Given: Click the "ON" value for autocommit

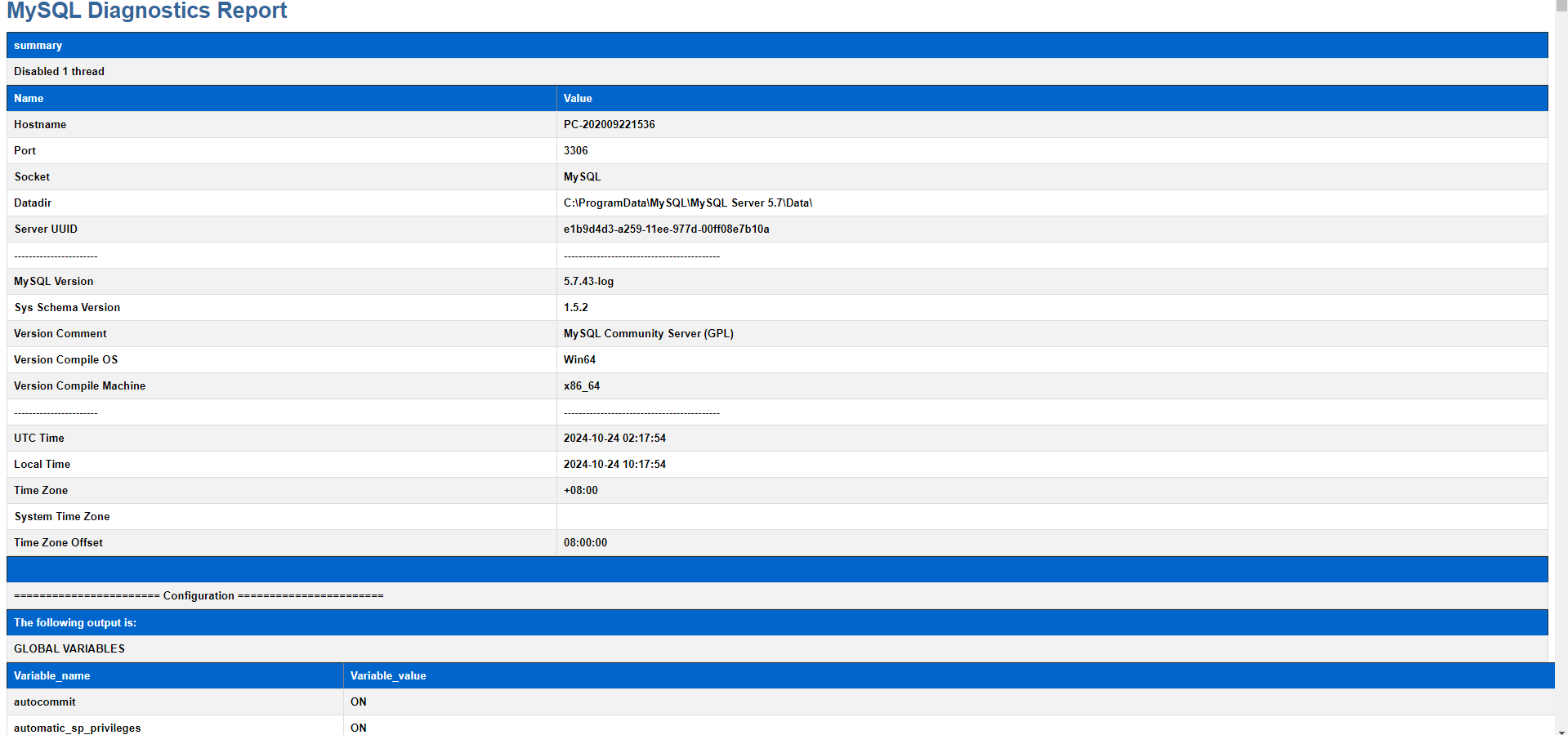Looking at the screenshot, I should [x=359, y=702].
